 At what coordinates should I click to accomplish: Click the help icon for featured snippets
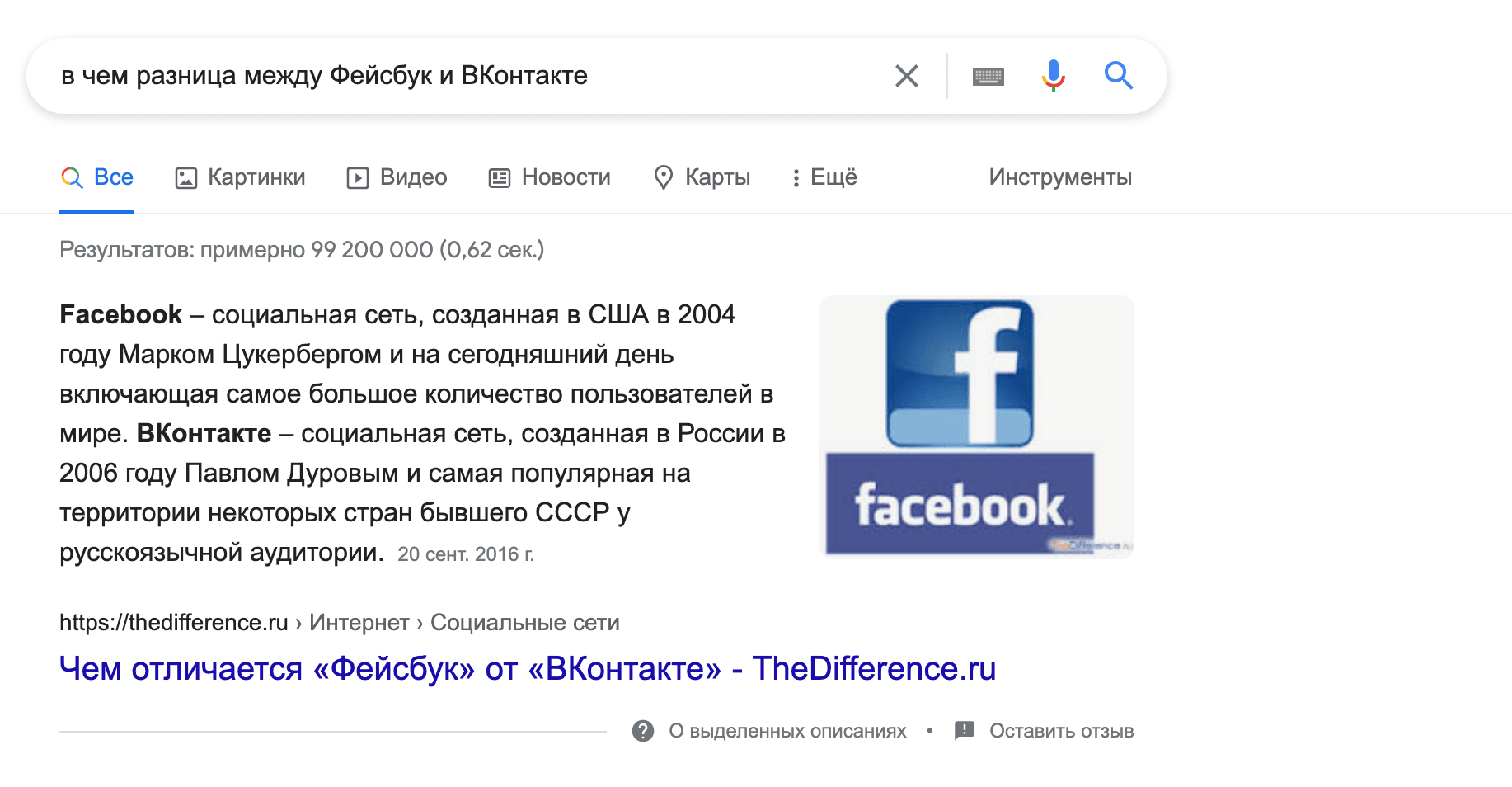[643, 731]
